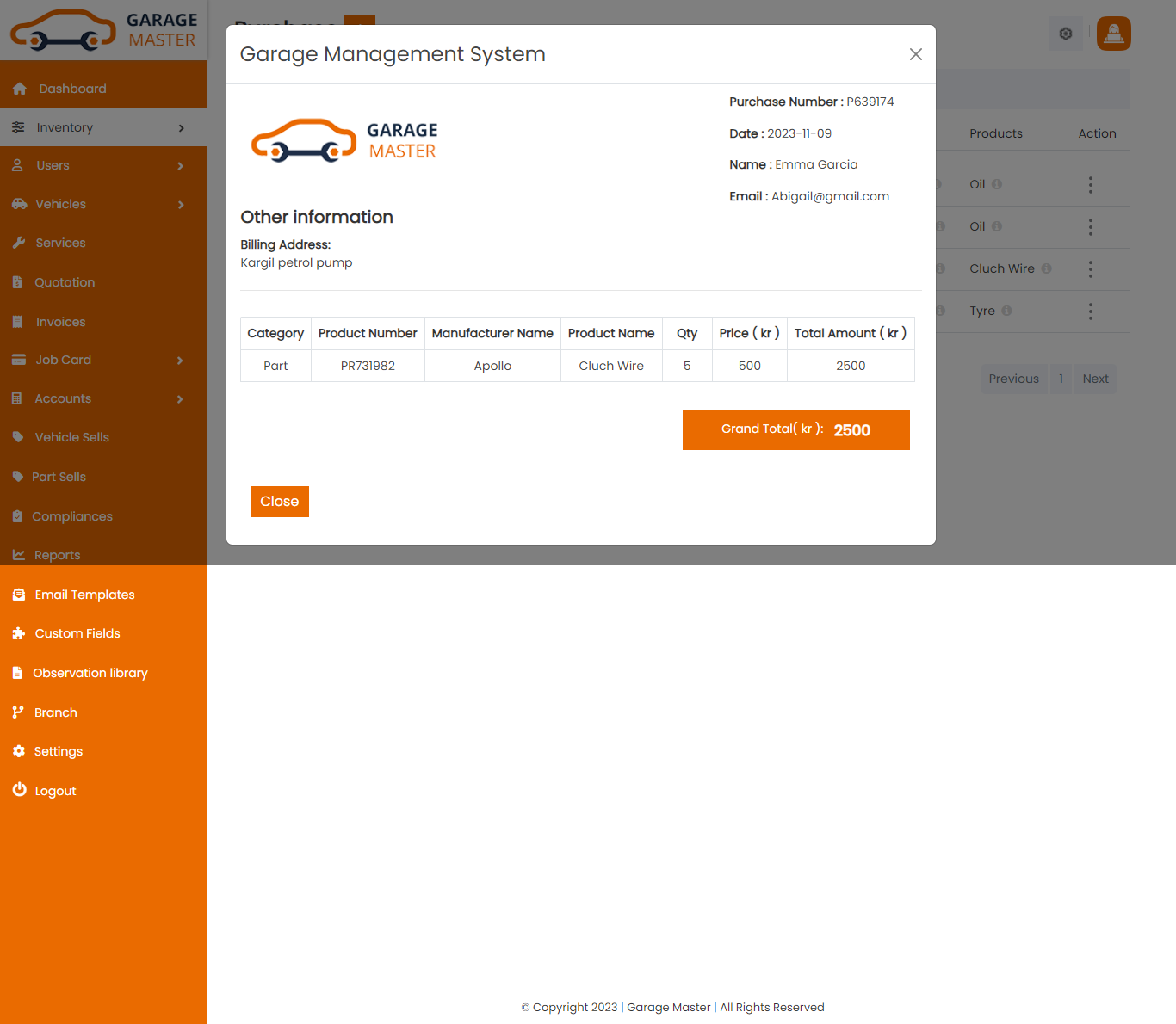Click the Services wrench icon
Viewport: 1176px width, 1024px height.
(18, 243)
